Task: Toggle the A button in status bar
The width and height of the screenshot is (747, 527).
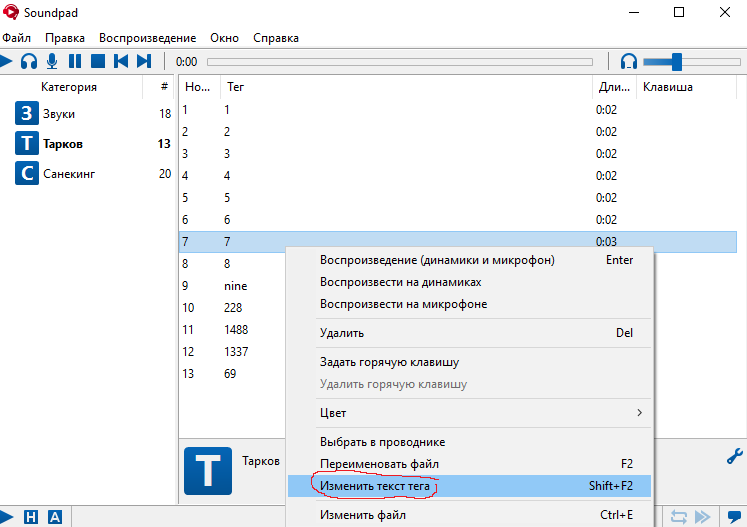Action: [55, 517]
